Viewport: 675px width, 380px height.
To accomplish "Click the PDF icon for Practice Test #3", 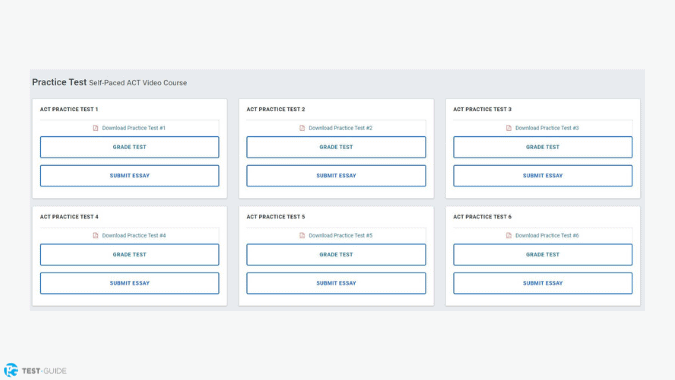I will 509,128.
